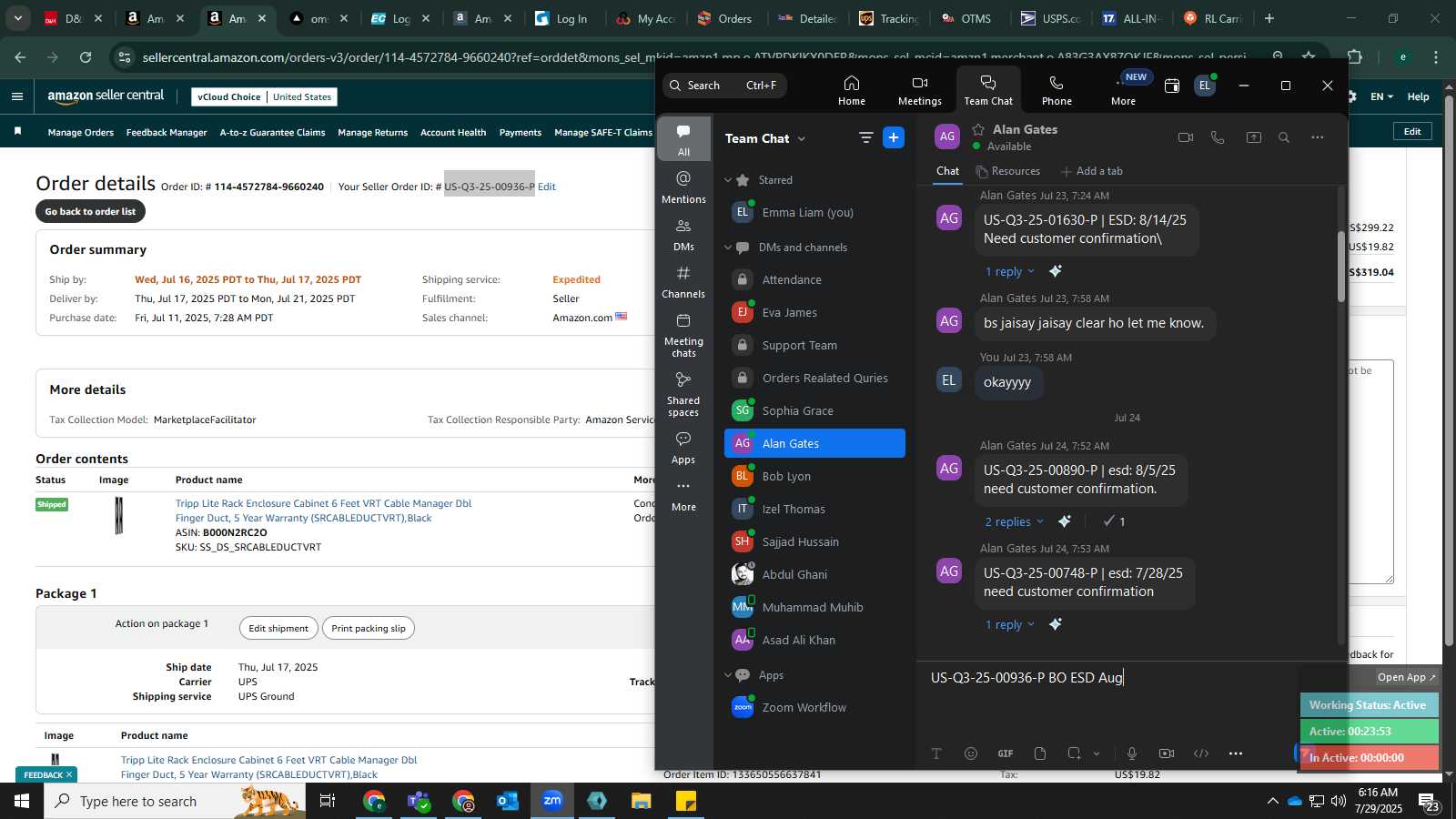Open Feedback Manager menu
The height and width of the screenshot is (819, 1456).
167,133
